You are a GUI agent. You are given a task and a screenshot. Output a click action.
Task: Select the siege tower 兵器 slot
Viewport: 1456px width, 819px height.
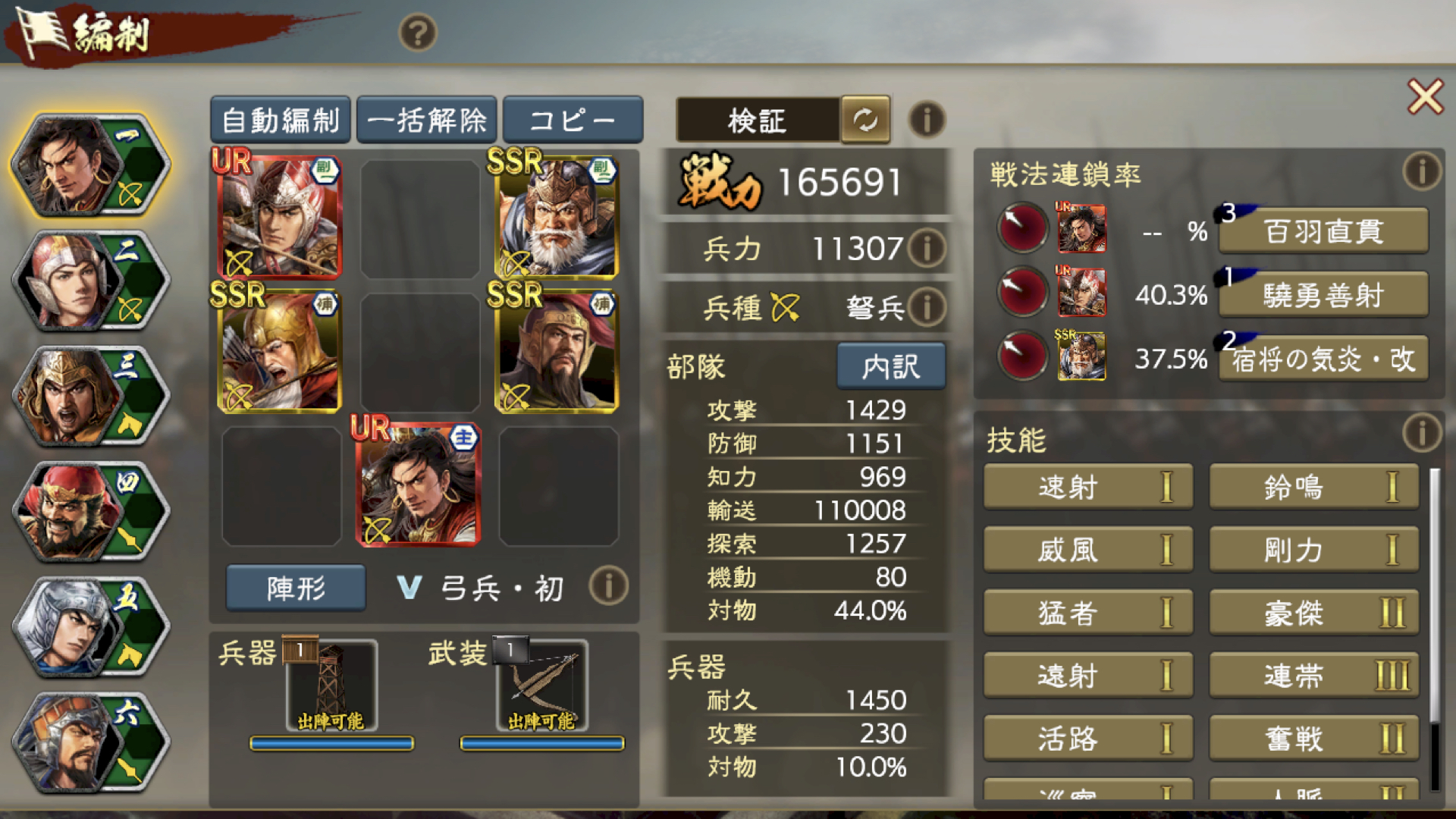pyautogui.click(x=331, y=686)
